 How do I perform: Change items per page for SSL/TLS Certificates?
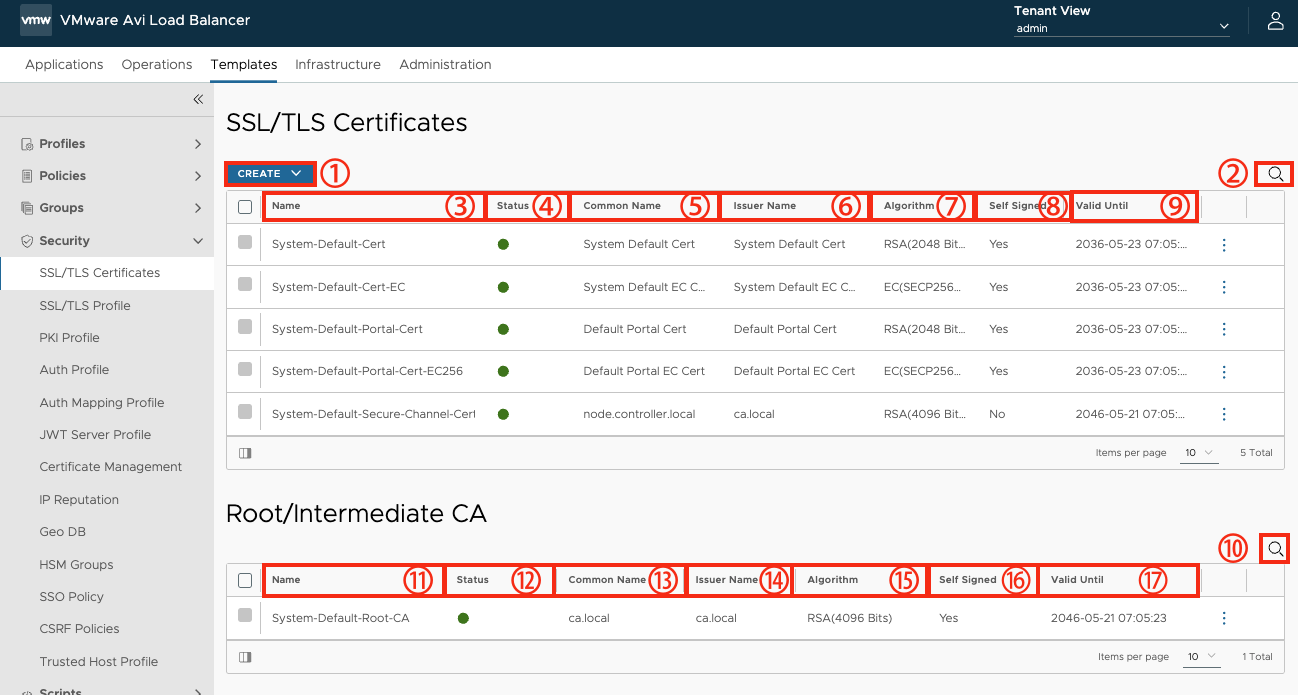tap(1199, 453)
